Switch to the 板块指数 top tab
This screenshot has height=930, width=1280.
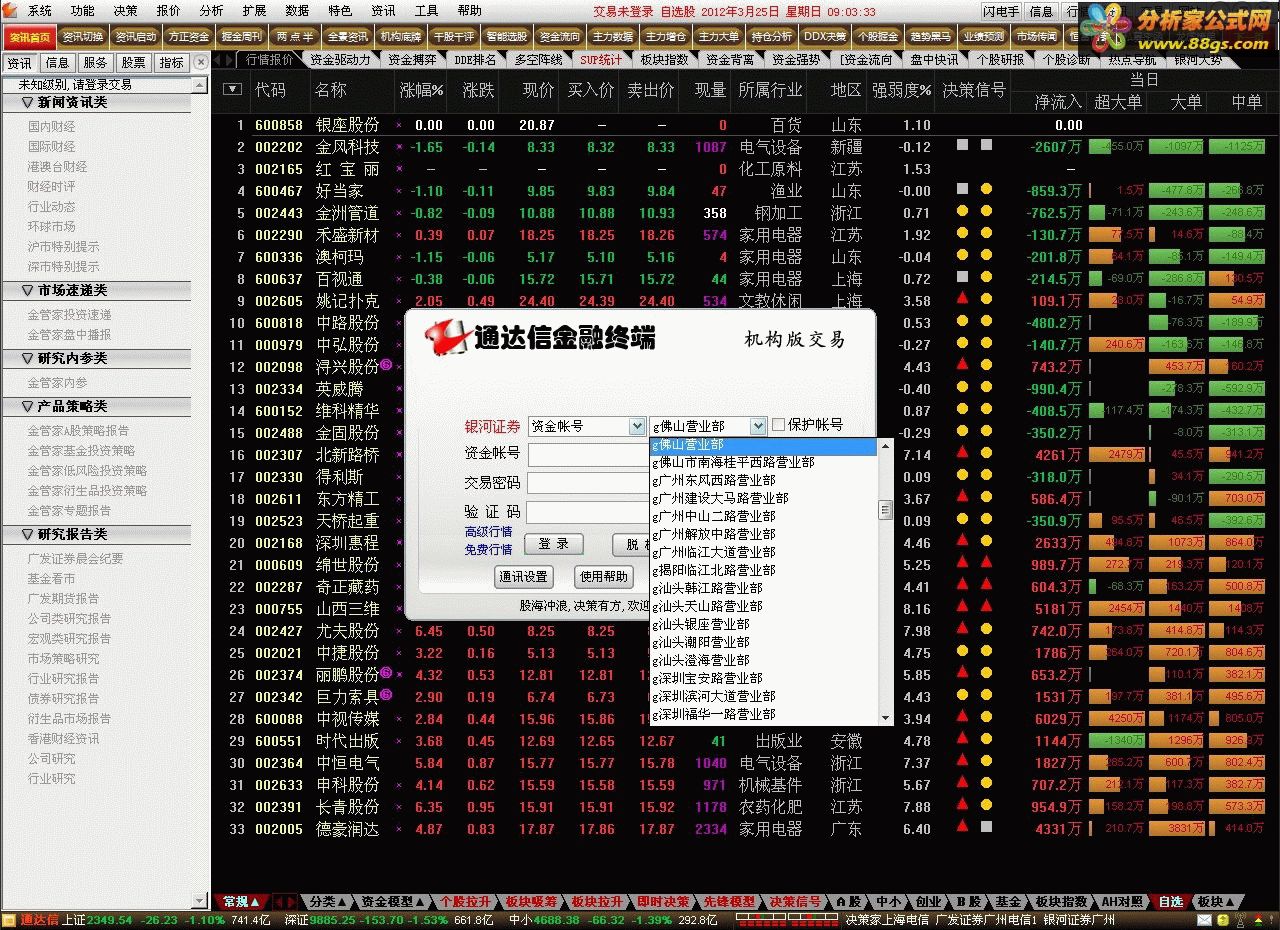[665, 60]
